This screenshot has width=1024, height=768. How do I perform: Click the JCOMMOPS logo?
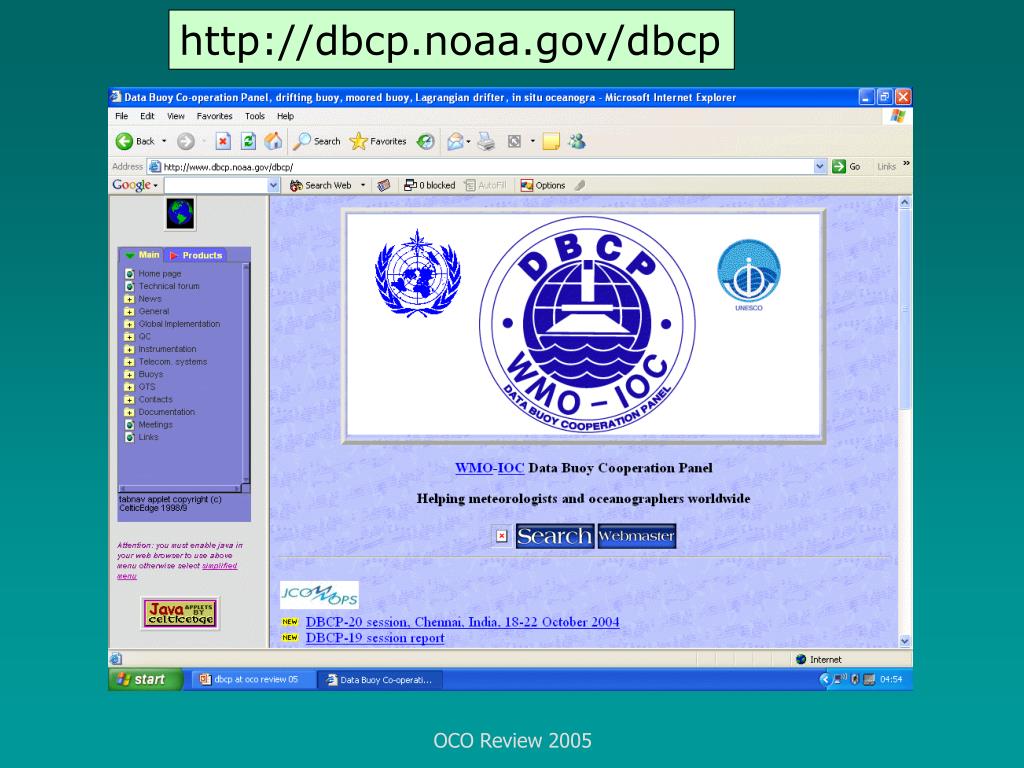pyautogui.click(x=319, y=595)
